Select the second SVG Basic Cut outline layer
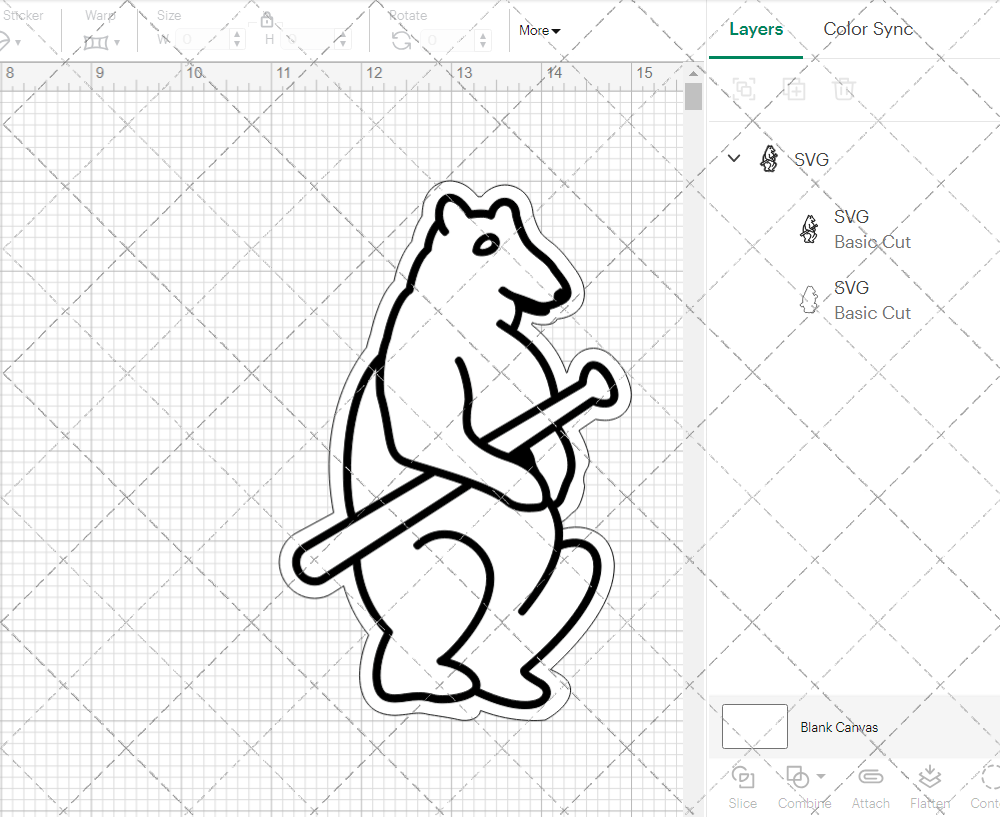This screenshot has height=817, width=1000. (855, 300)
